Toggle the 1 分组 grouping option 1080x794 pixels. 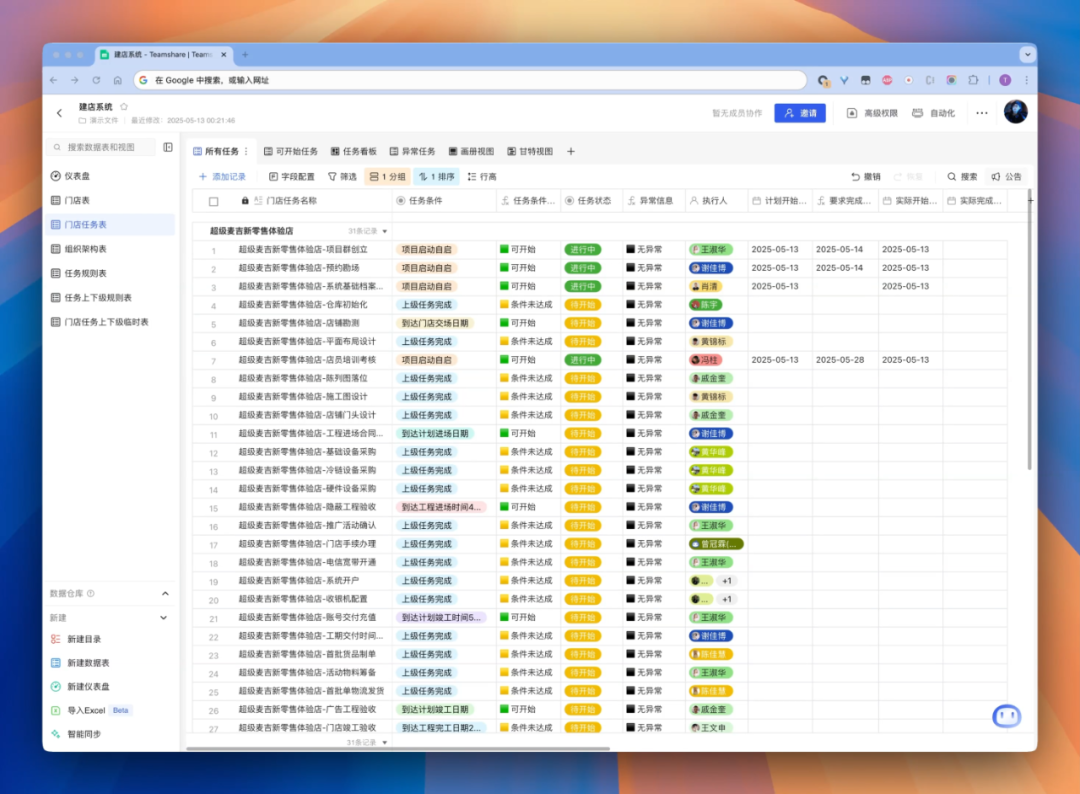click(387, 176)
